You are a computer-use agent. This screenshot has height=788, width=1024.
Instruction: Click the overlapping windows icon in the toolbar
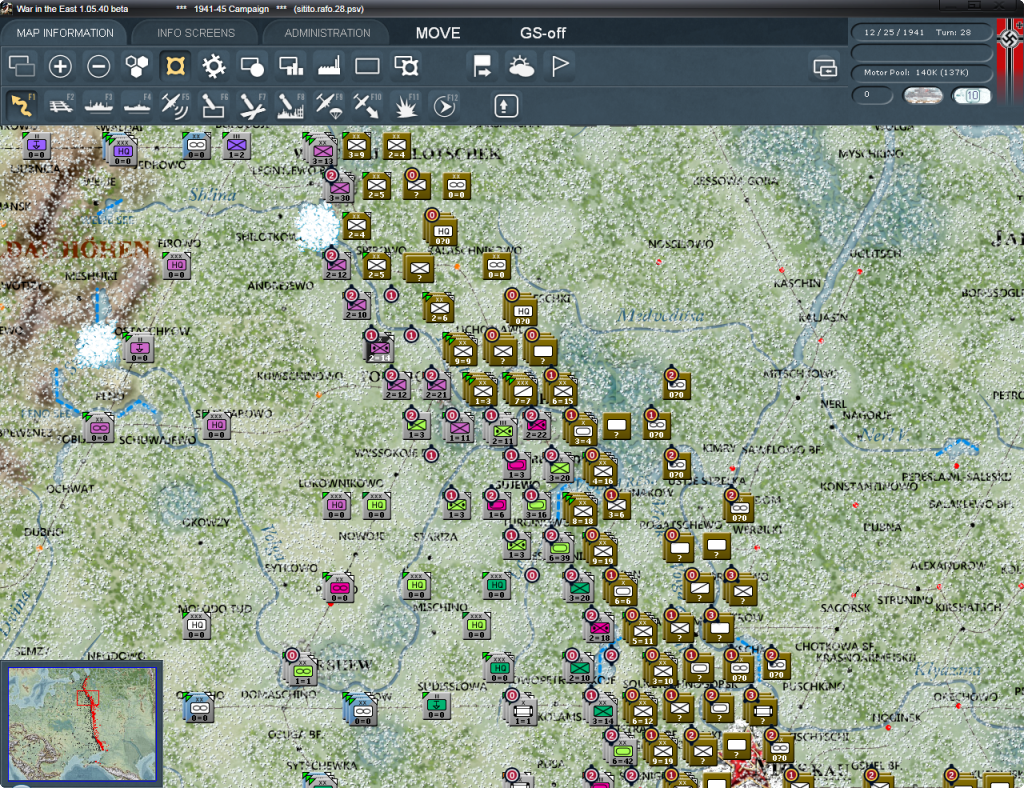pyautogui.click(x=22, y=66)
